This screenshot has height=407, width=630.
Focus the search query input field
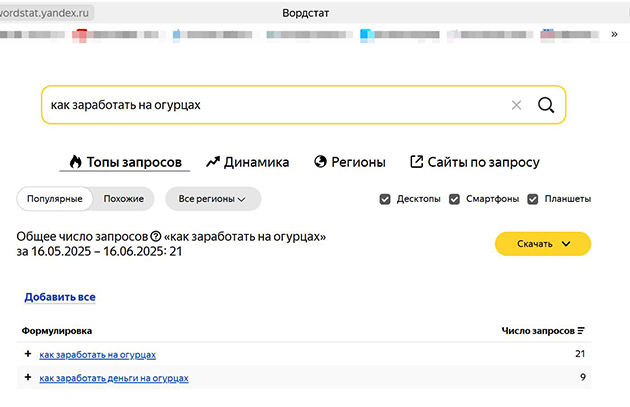(277, 105)
